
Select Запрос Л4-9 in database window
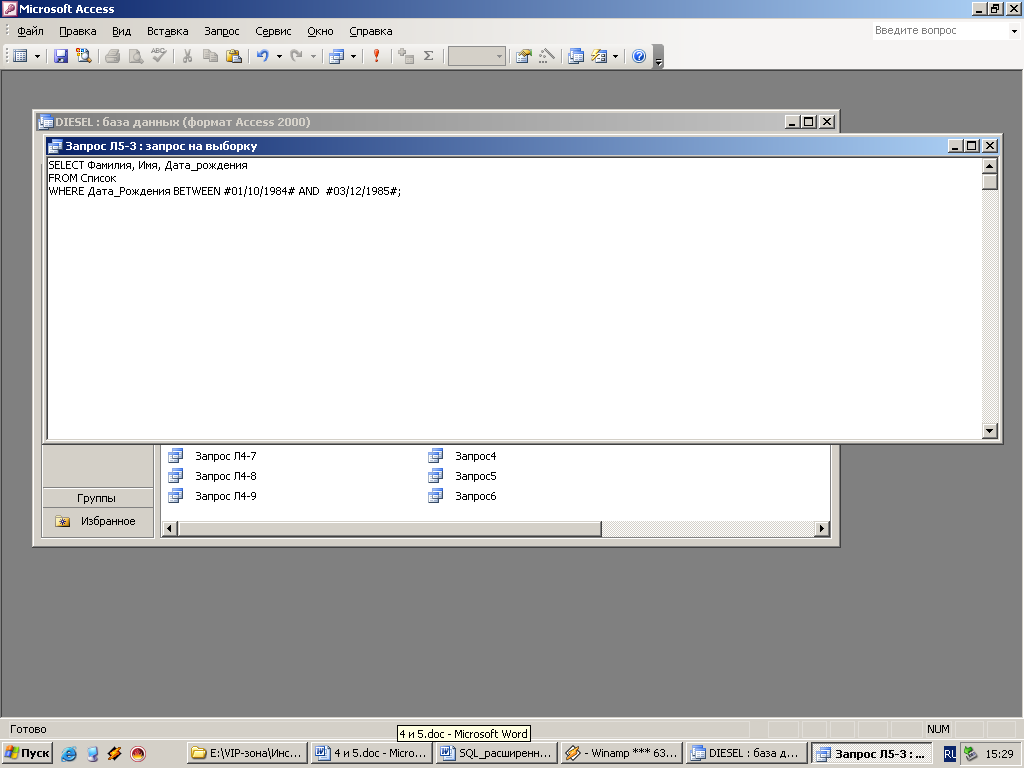click(x=225, y=496)
